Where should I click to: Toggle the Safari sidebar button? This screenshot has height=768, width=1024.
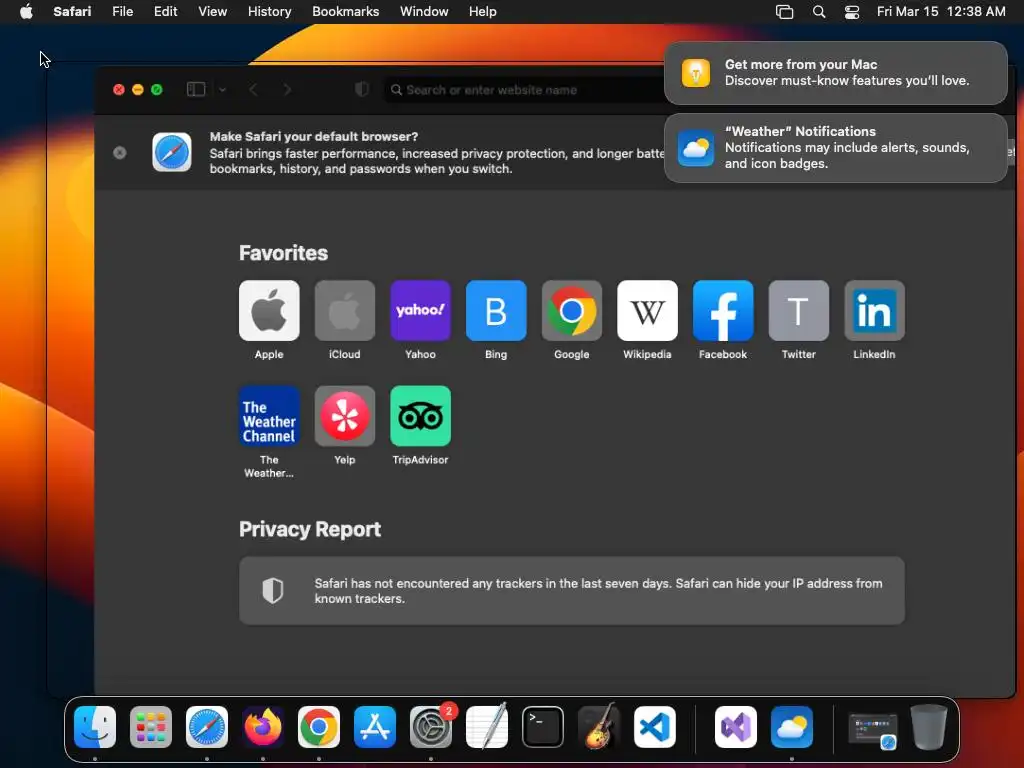(196, 89)
